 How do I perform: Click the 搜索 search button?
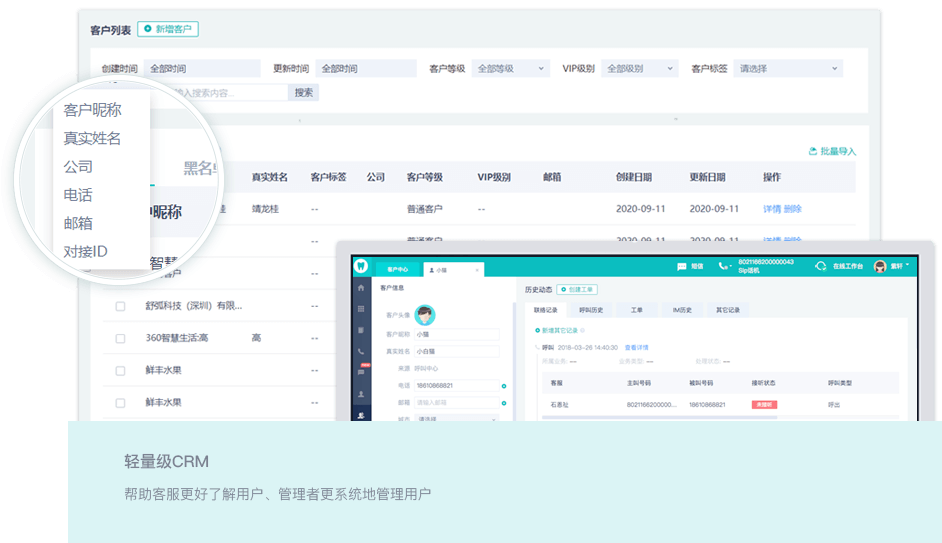304,92
